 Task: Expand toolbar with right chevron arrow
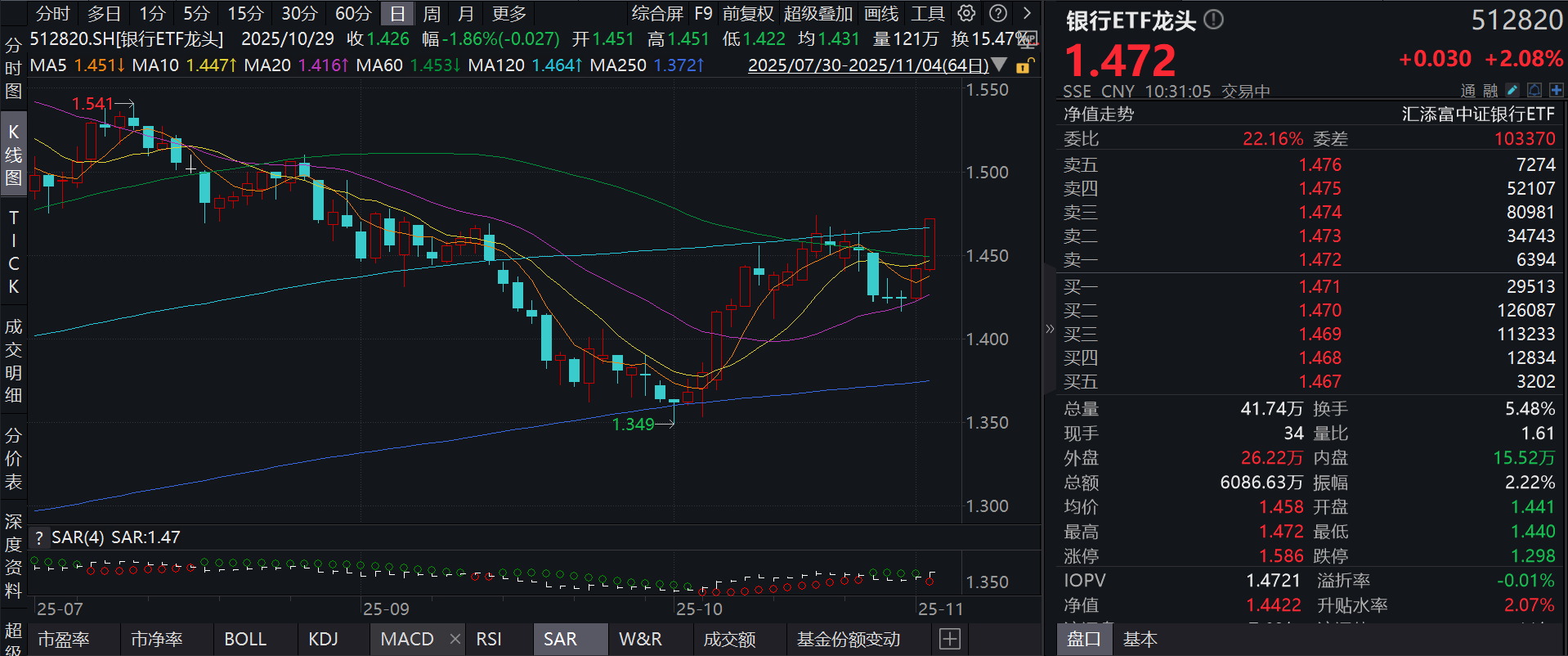pos(1027,13)
